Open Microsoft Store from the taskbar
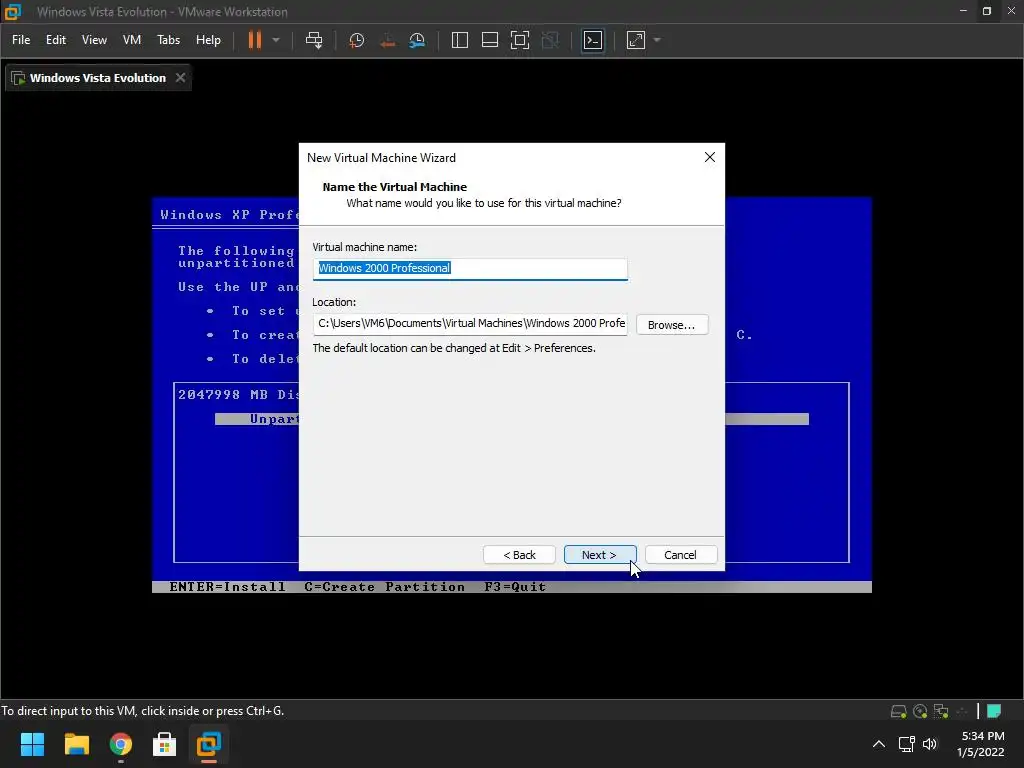 click(165, 744)
